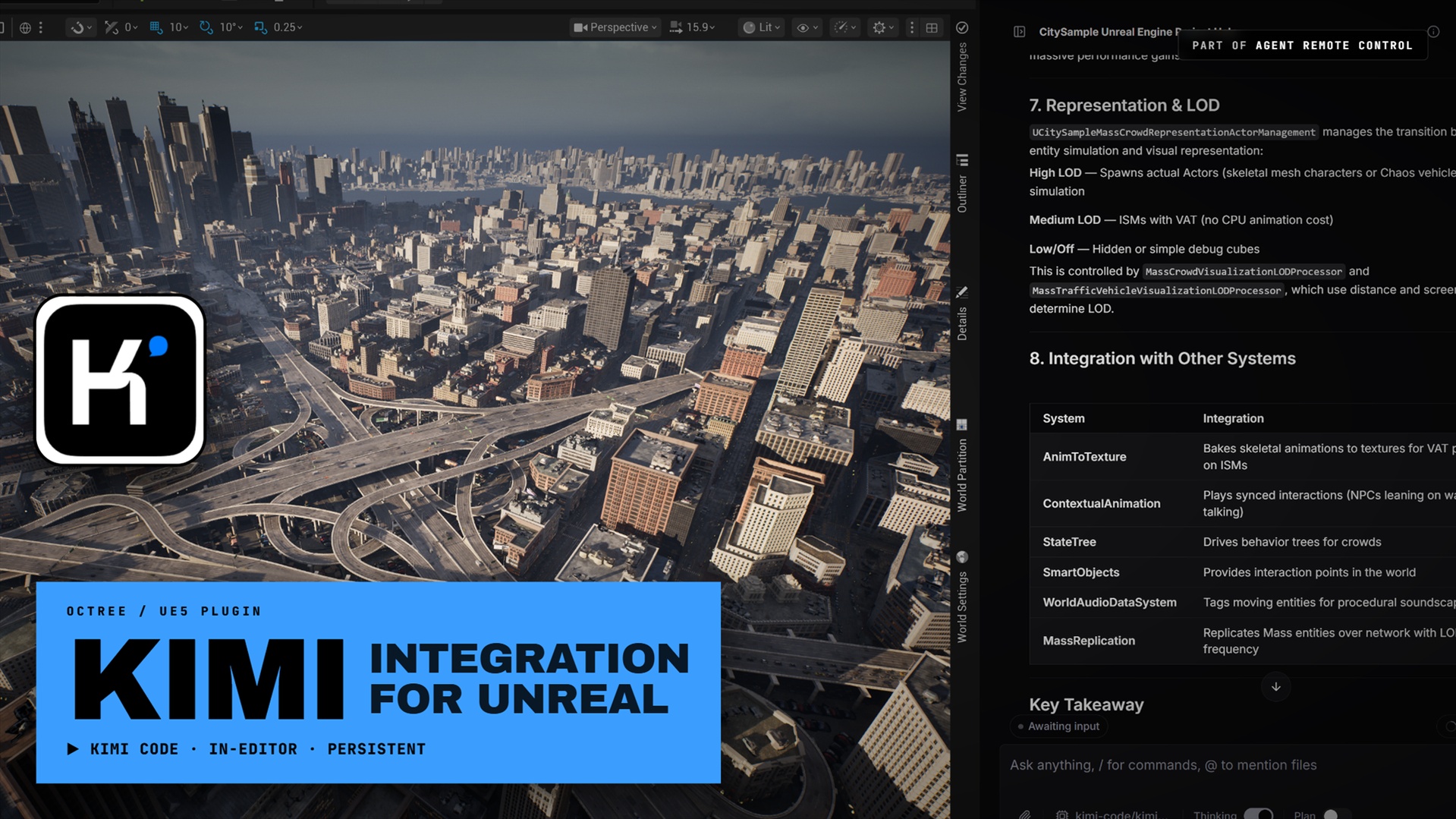
Task: Open the viewport layout grid icon
Action: pyautogui.click(x=932, y=27)
